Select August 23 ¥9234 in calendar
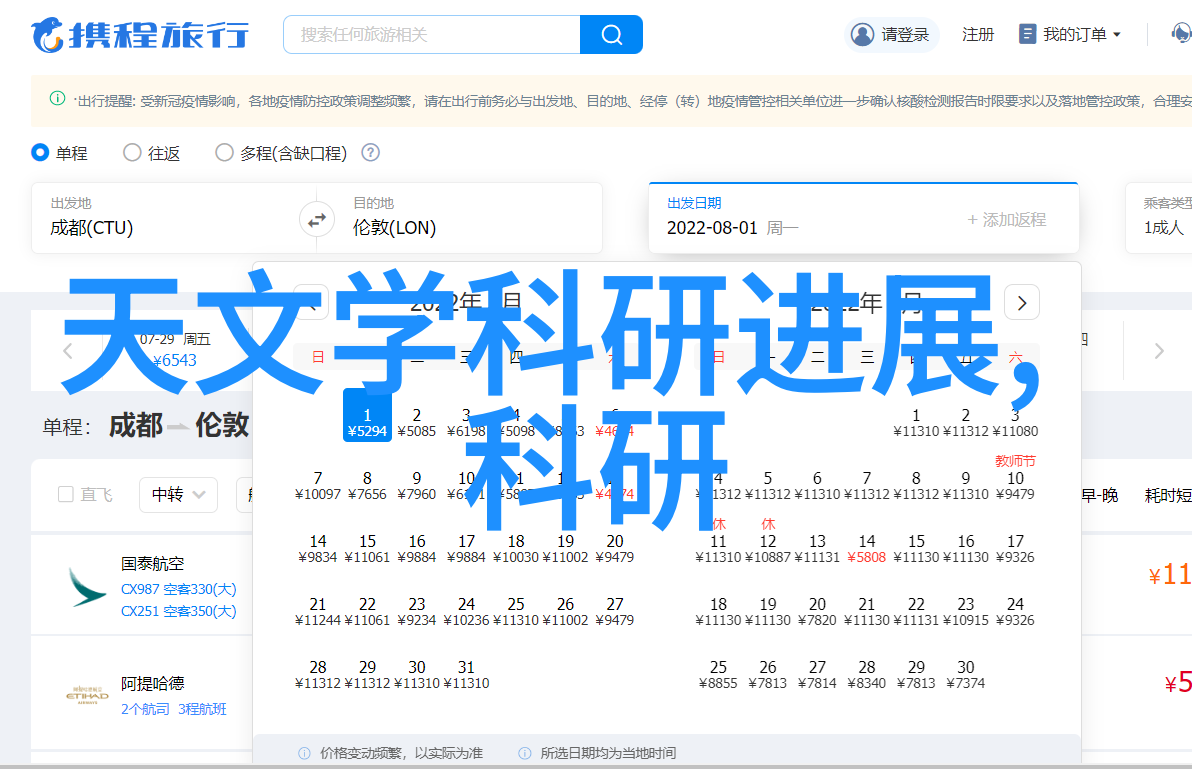 click(x=417, y=612)
